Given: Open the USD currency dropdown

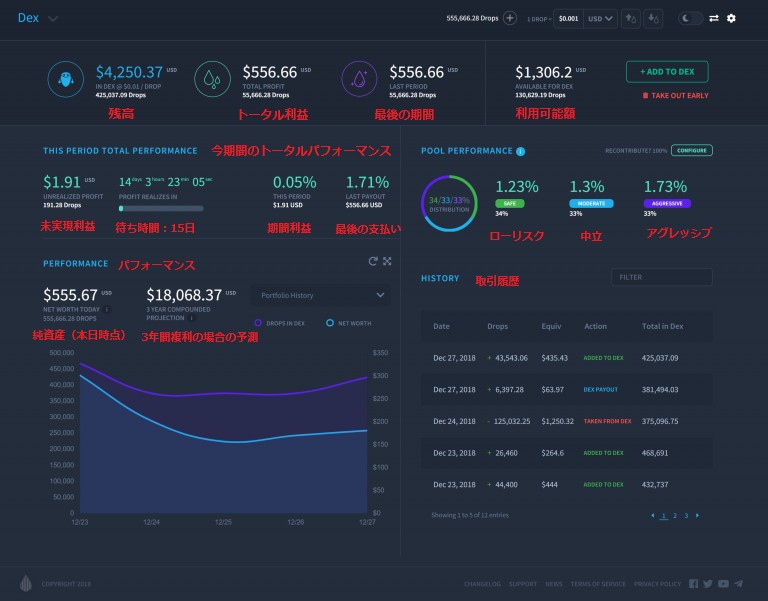Looking at the screenshot, I should pos(601,18).
